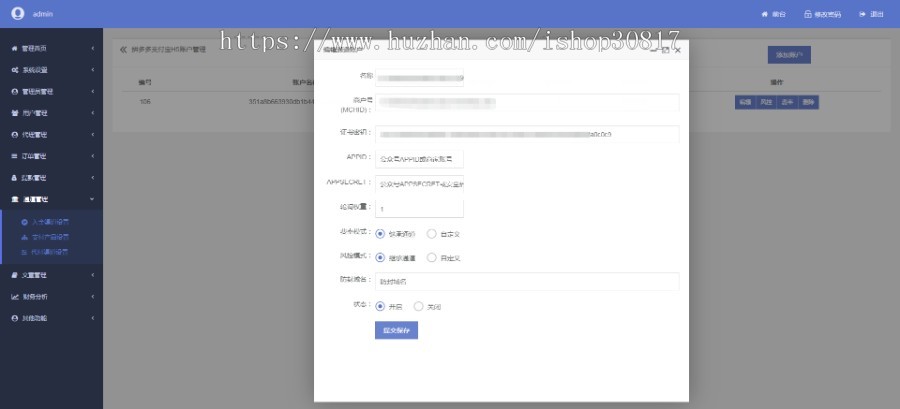Viewport: 900px width, 409px height.
Task: Click the 操作 column header
Action: [x=777, y=83]
